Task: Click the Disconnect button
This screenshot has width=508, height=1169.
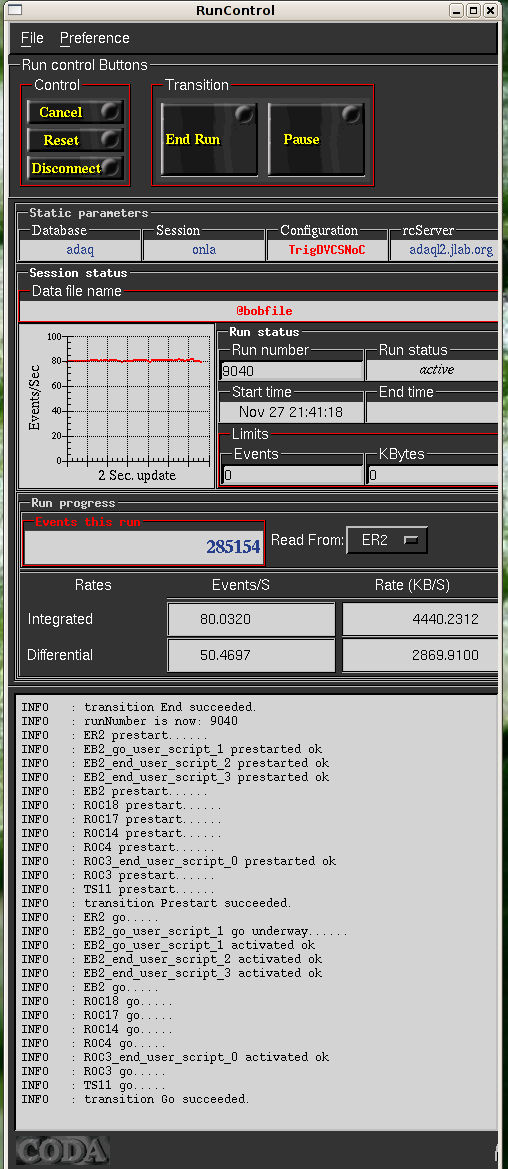Action: click(75, 168)
